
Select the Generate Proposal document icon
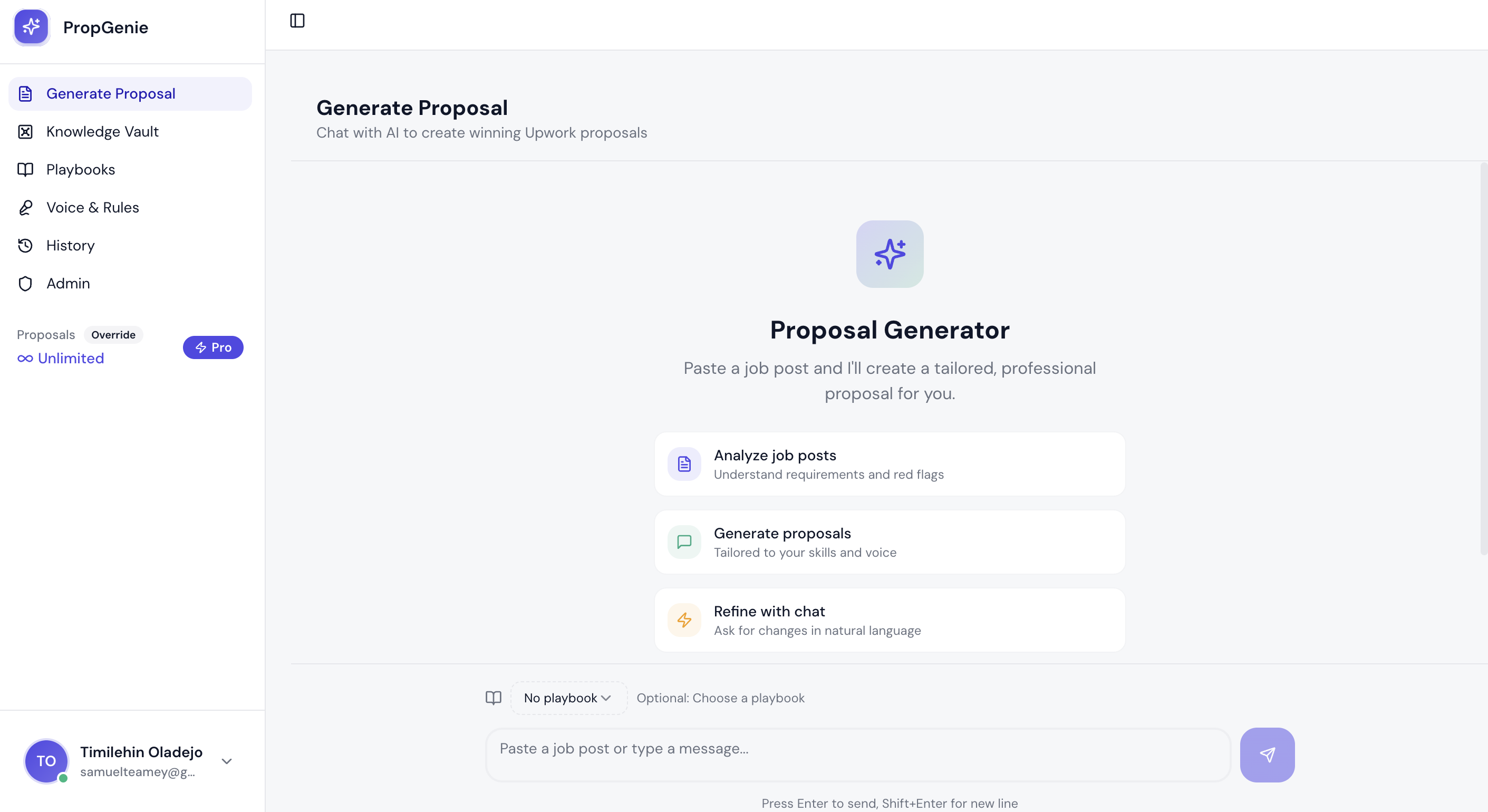click(25, 93)
